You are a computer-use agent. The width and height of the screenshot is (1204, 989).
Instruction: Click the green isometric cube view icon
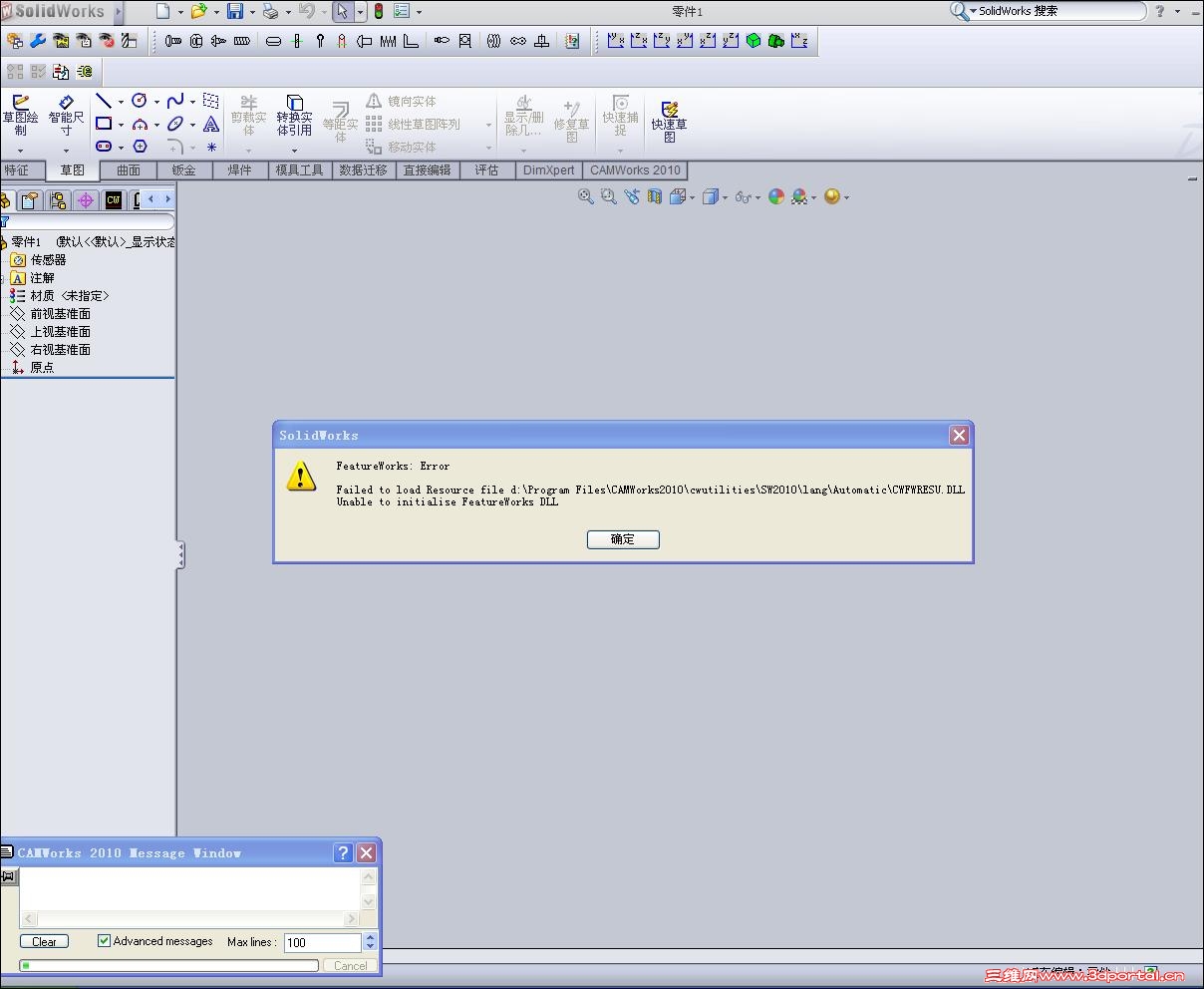tap(753, 41)
